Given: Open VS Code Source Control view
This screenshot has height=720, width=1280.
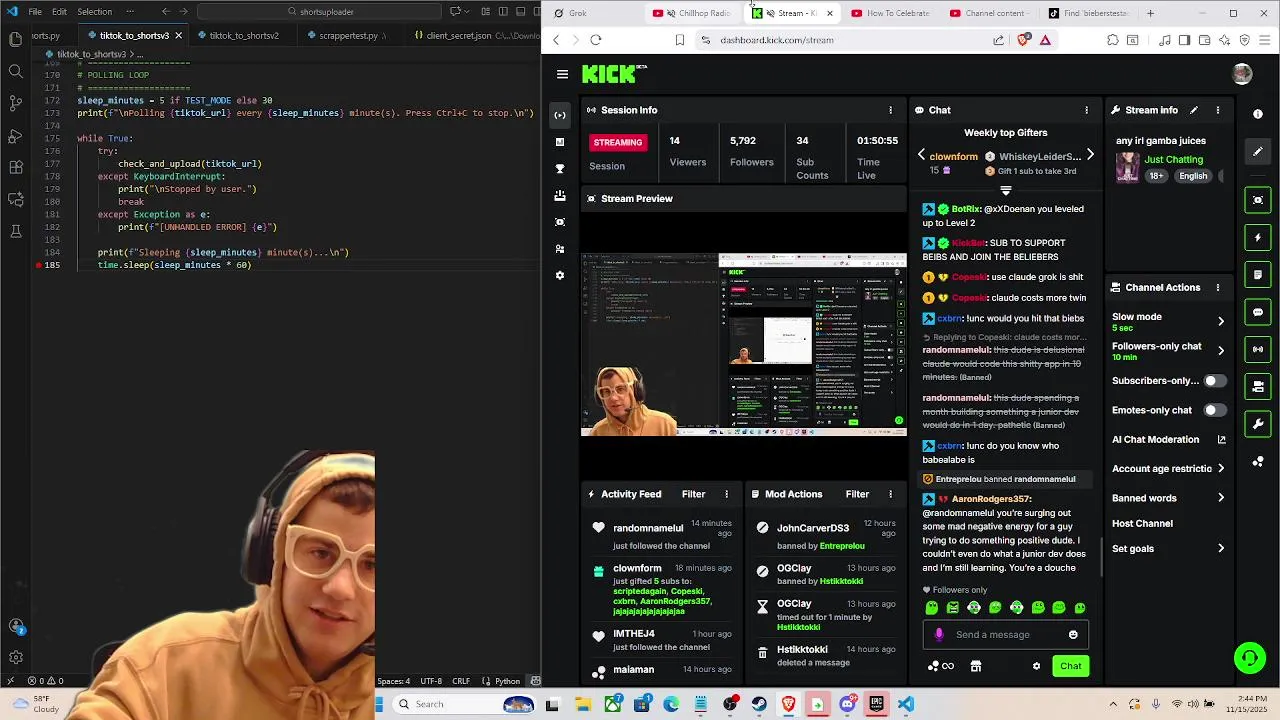Looking at the screenshot, I should coord(15,103).
